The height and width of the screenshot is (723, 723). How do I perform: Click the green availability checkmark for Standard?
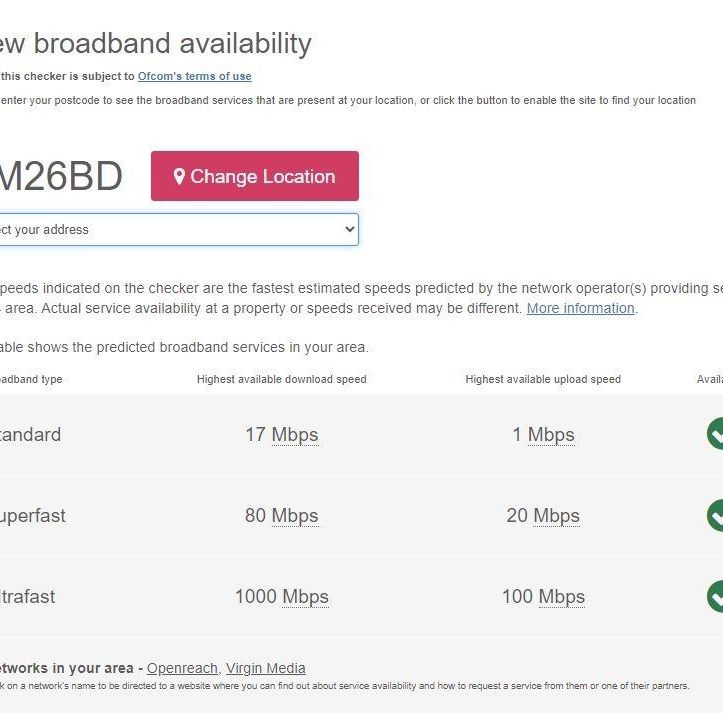(715, 434)
